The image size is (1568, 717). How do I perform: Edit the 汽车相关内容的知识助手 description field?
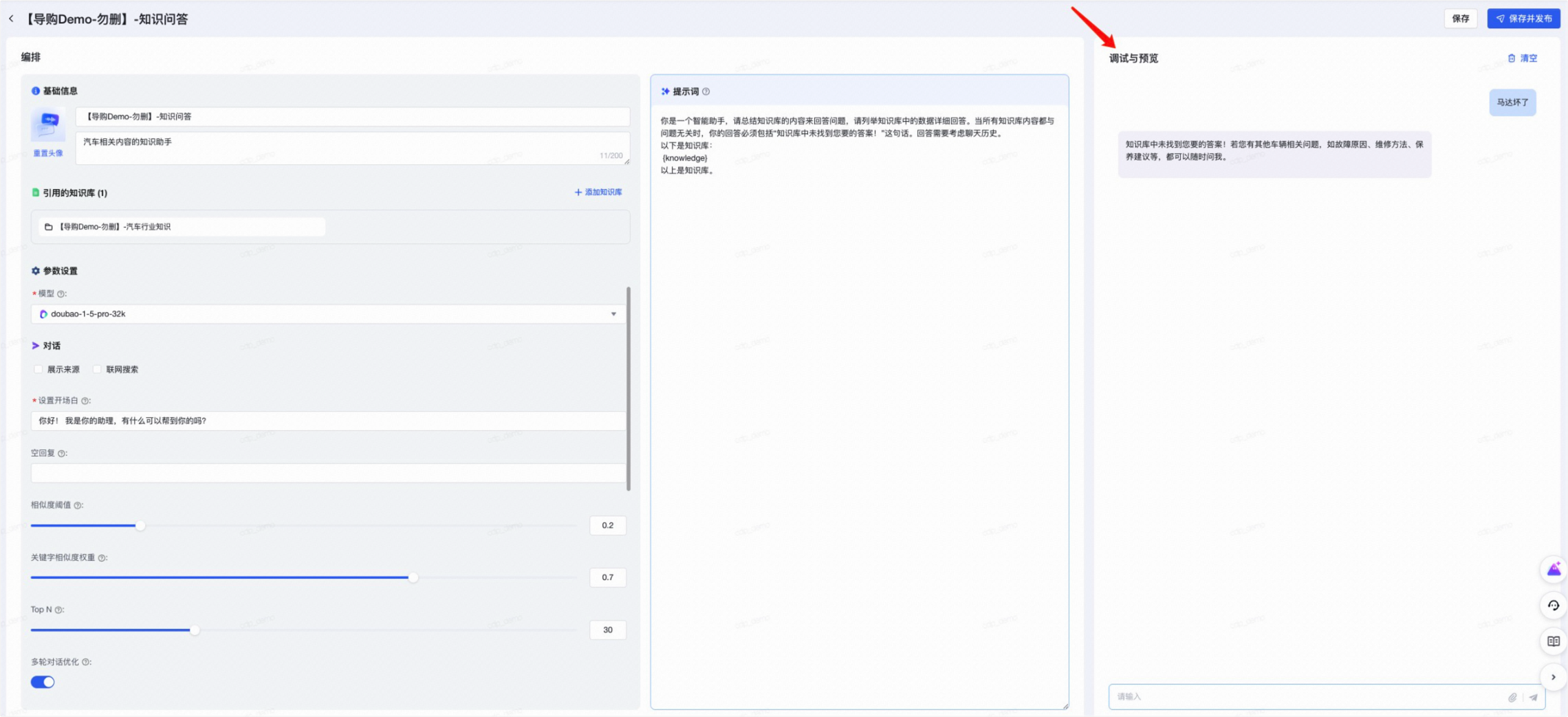[x=353, y=148]
